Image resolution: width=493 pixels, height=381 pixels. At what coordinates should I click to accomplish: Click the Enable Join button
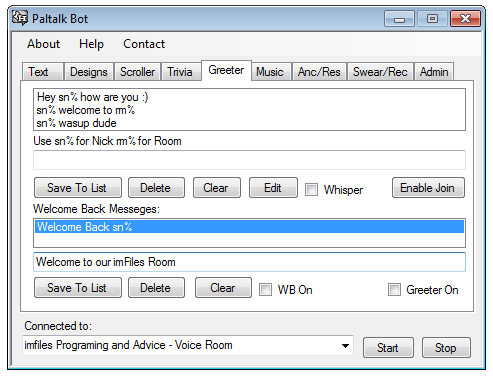coord(428,188)
